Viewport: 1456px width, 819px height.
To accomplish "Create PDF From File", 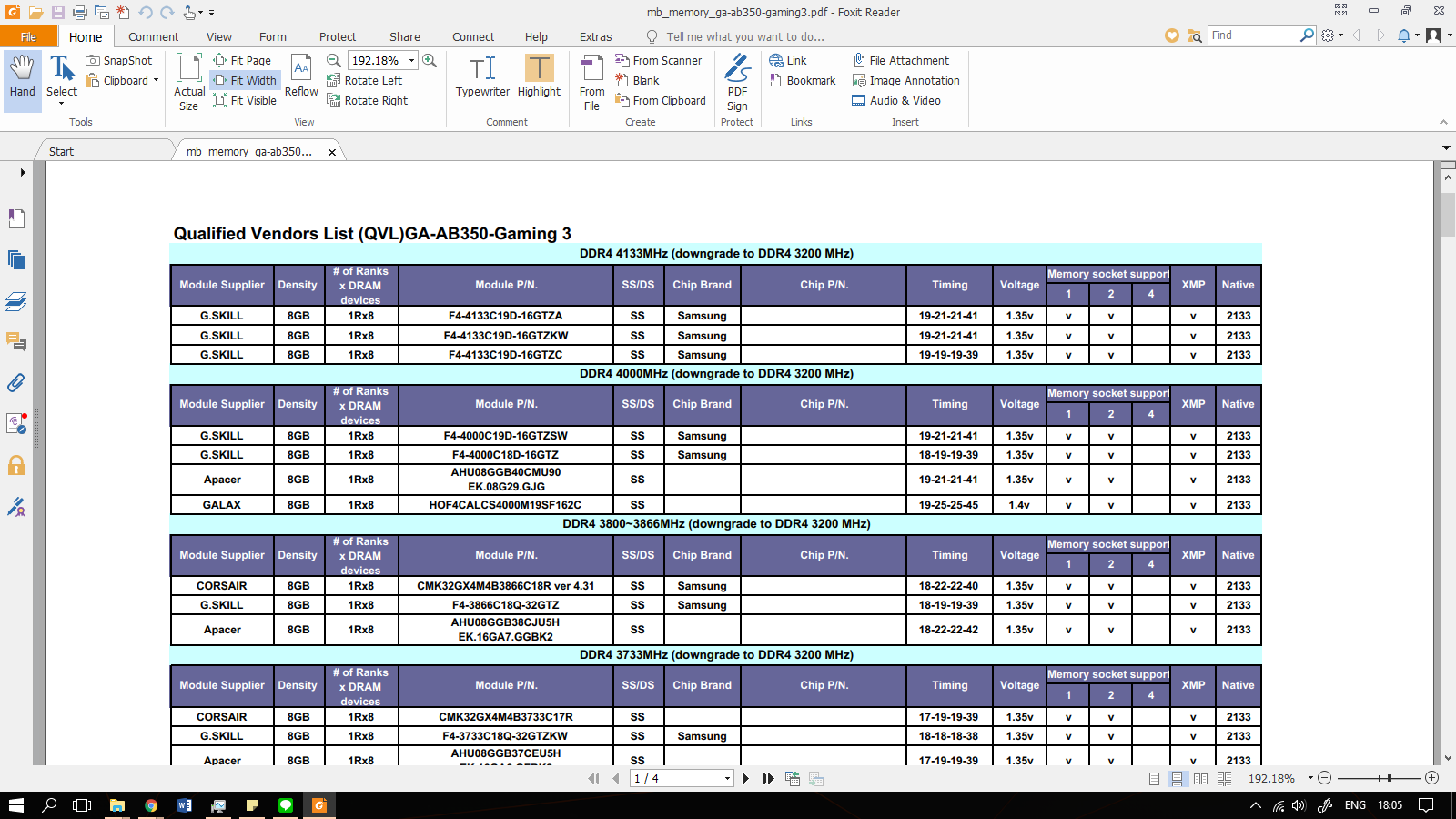I will (x=591, y=82).
